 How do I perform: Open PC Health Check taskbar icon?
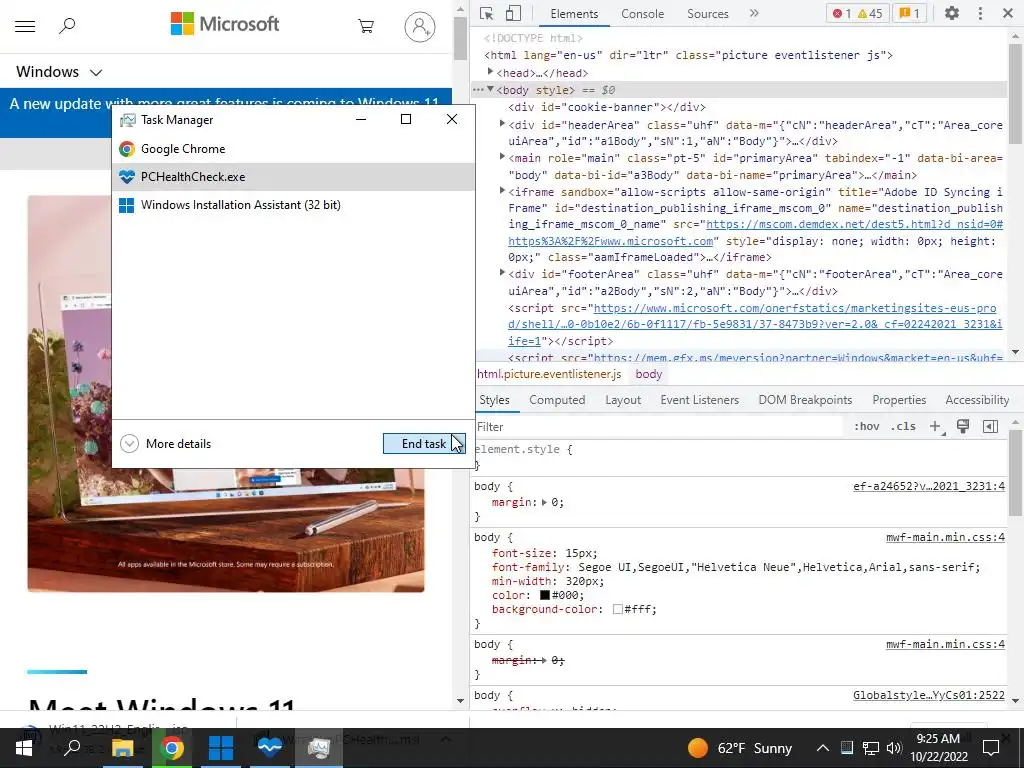270,748
